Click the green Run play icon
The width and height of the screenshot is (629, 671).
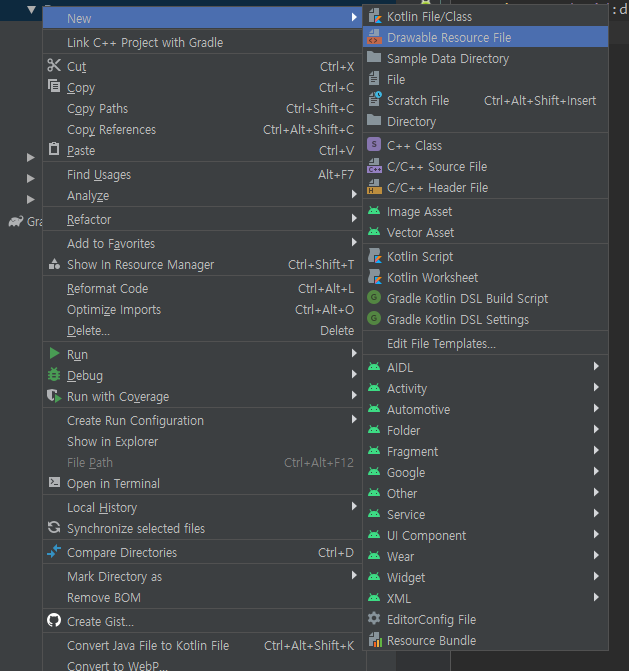point(54,353)
